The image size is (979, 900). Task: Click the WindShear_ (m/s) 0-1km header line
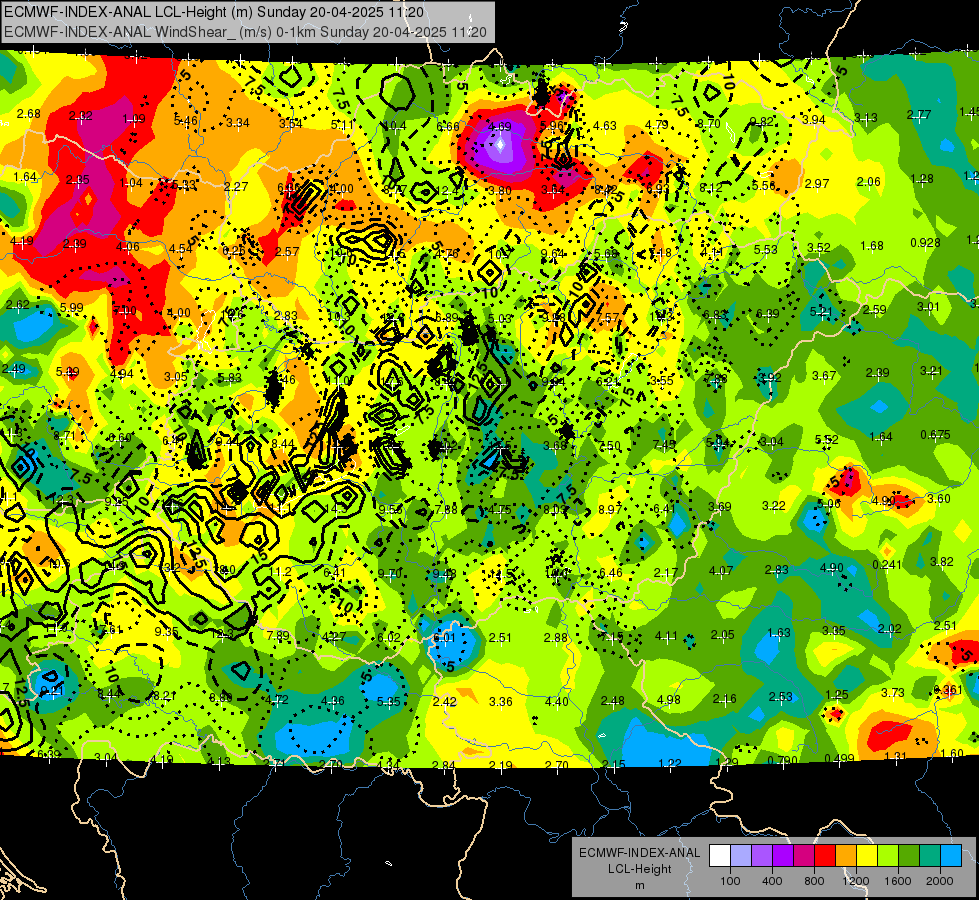pos(245,32)
